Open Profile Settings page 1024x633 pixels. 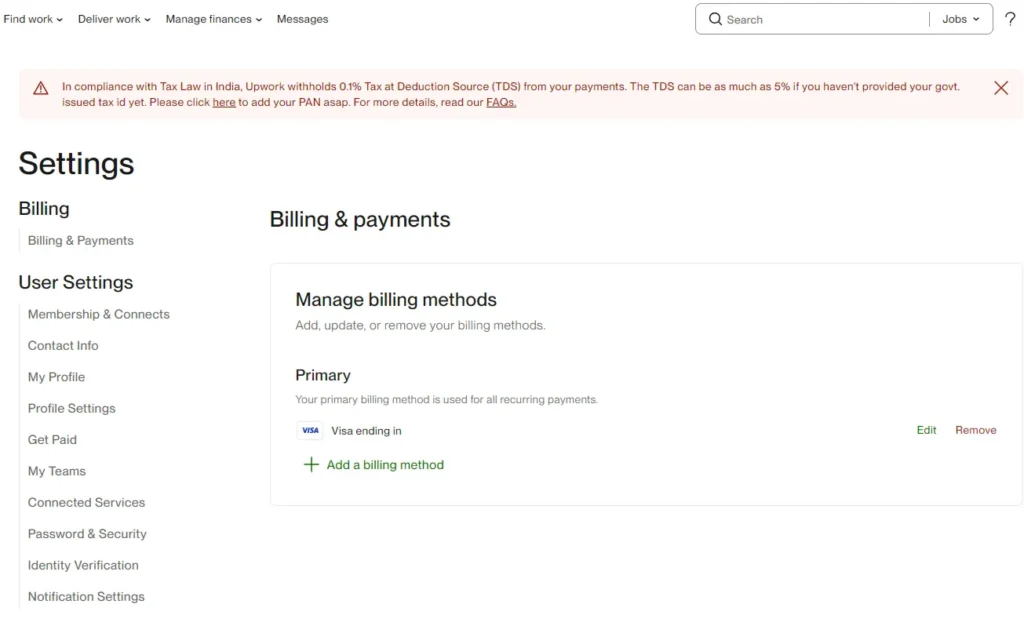[71, 408]
